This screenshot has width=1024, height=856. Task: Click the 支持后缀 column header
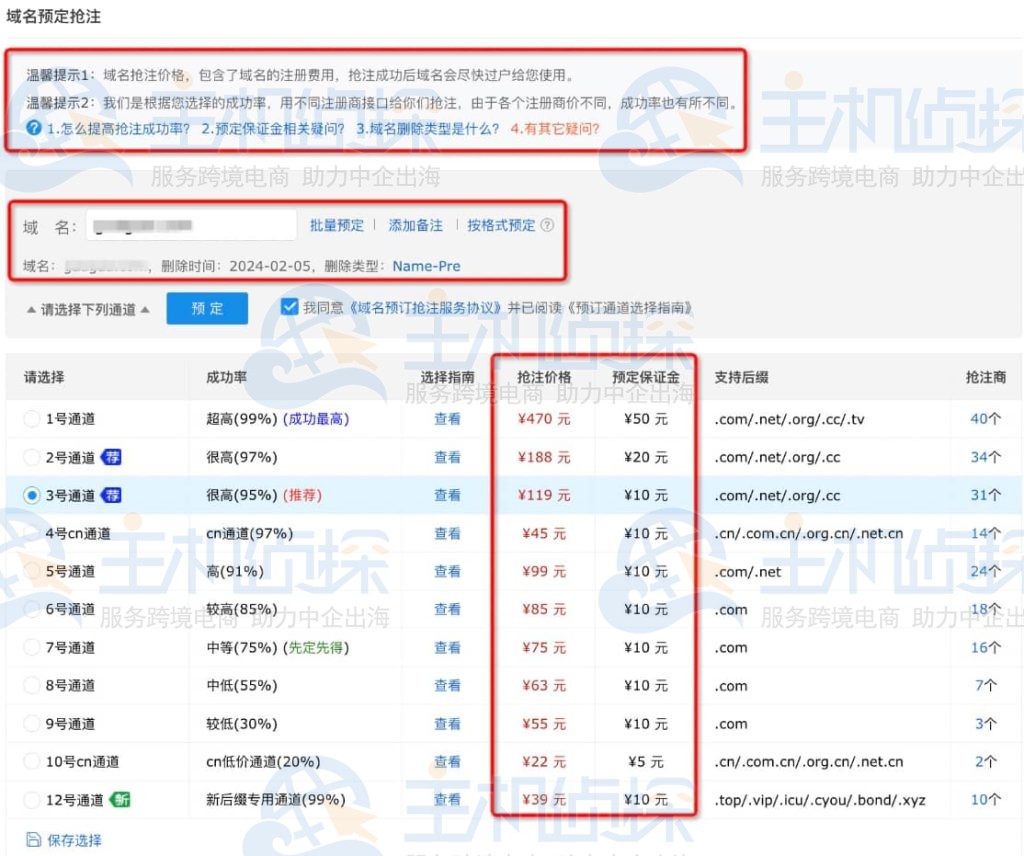(x=741, y=377)
